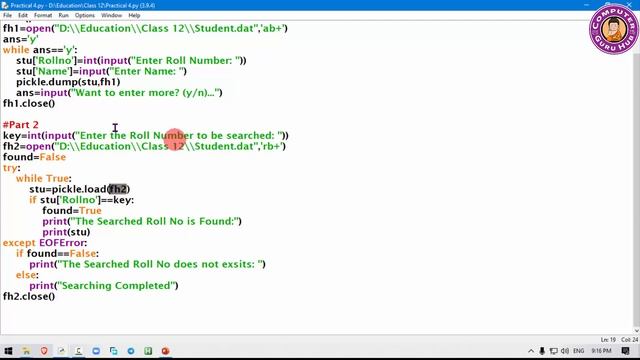
Task: Open File Explorer from the taskbar
Action: tap(26, 351)
